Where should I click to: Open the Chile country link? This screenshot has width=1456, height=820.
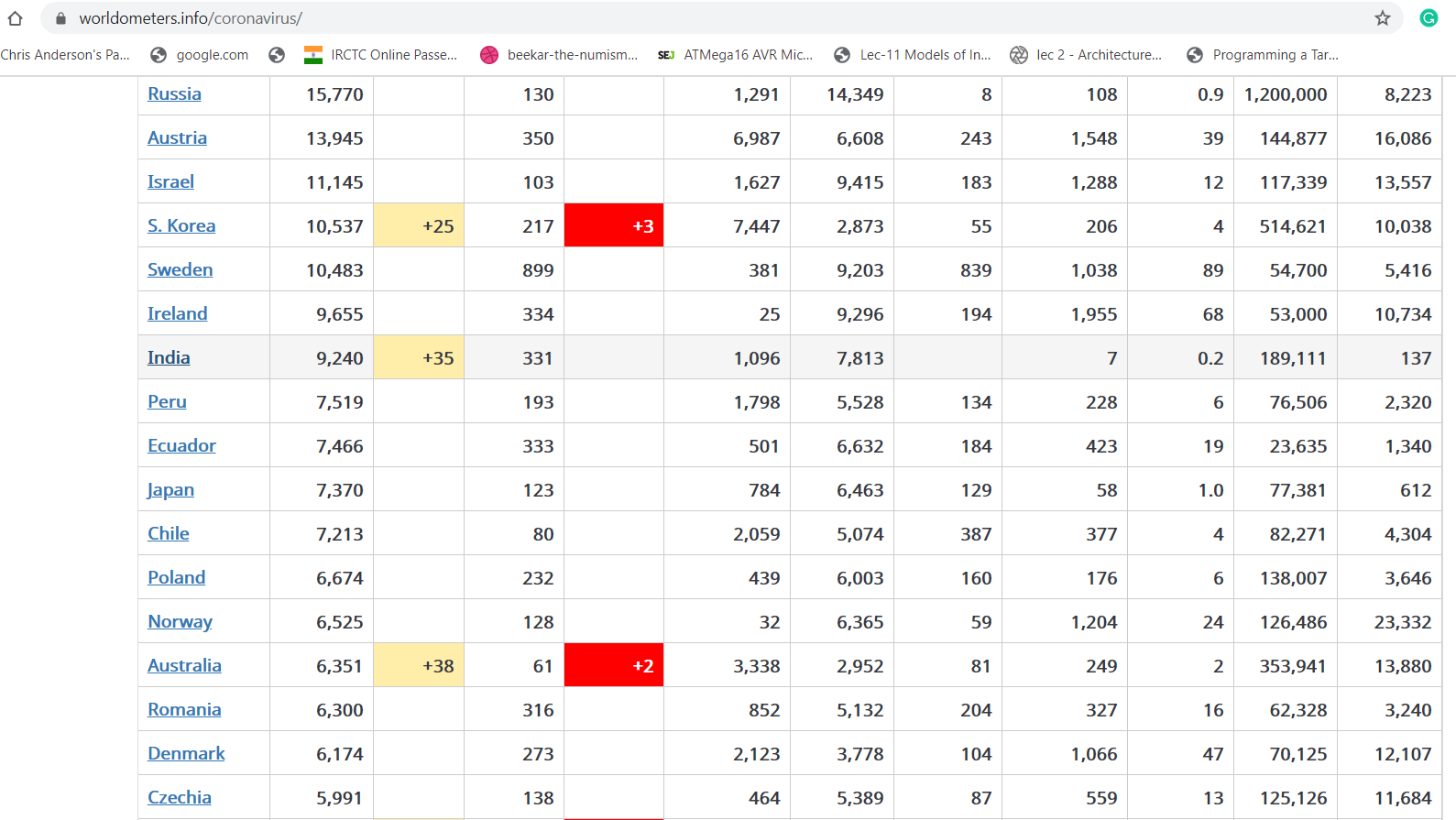169,533
